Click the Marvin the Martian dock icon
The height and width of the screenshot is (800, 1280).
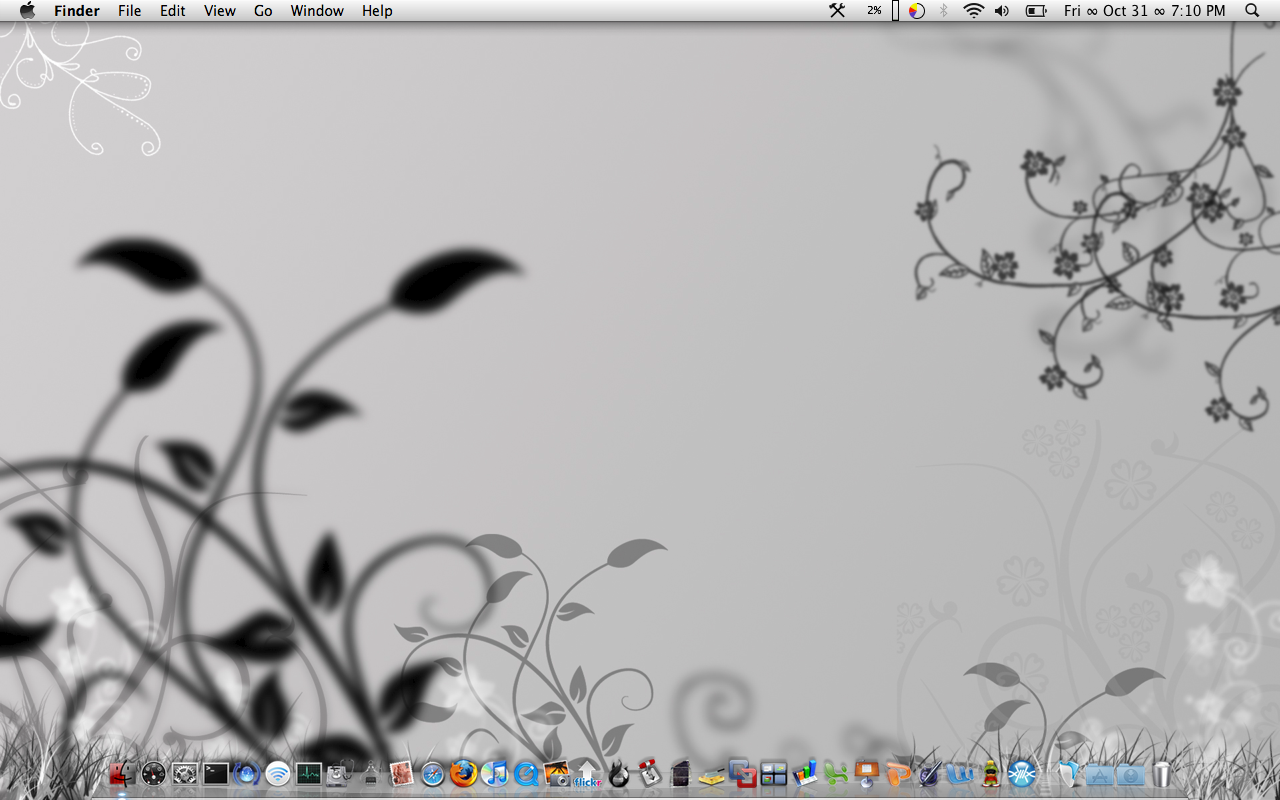[x=991, y=773]
